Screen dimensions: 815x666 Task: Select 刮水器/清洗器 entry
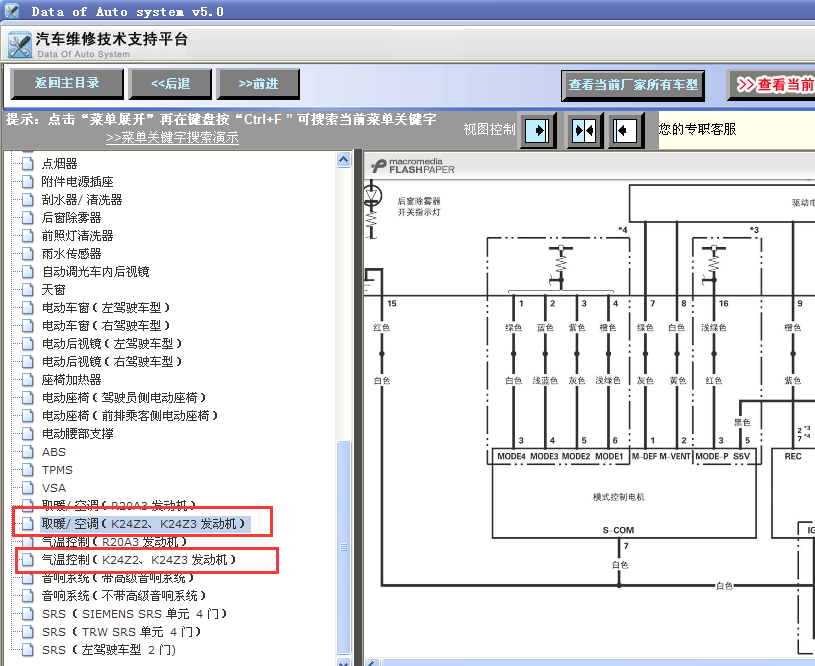pyautogui.click(x=82, y=200)
